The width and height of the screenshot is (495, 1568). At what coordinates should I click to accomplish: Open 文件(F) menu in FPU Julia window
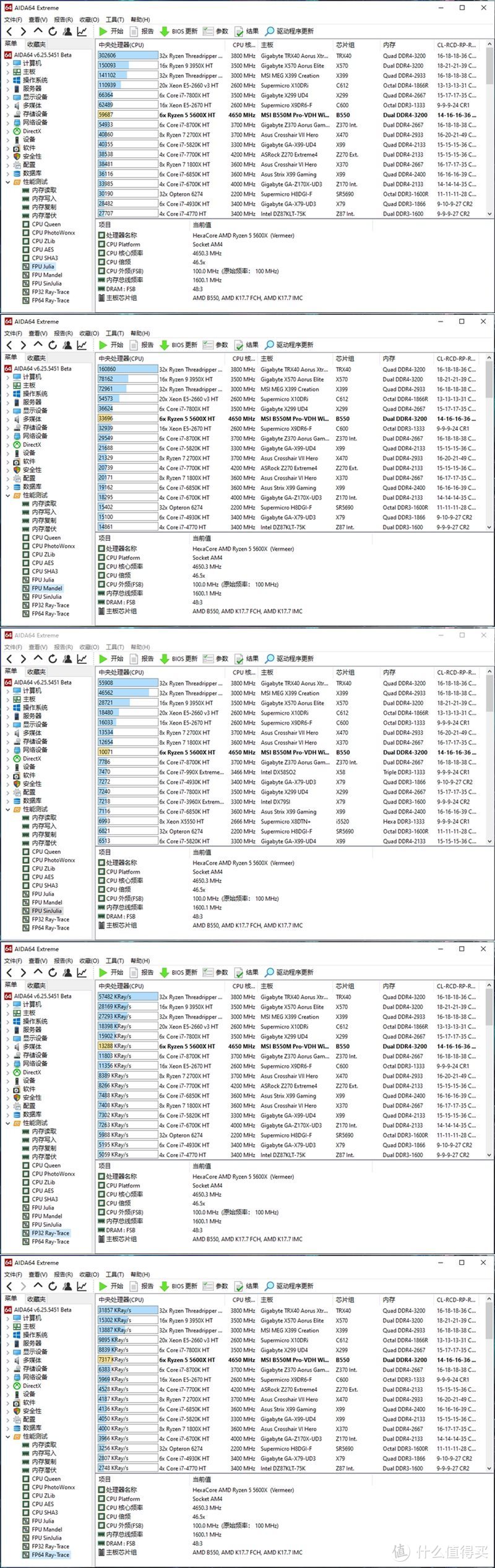13,20
